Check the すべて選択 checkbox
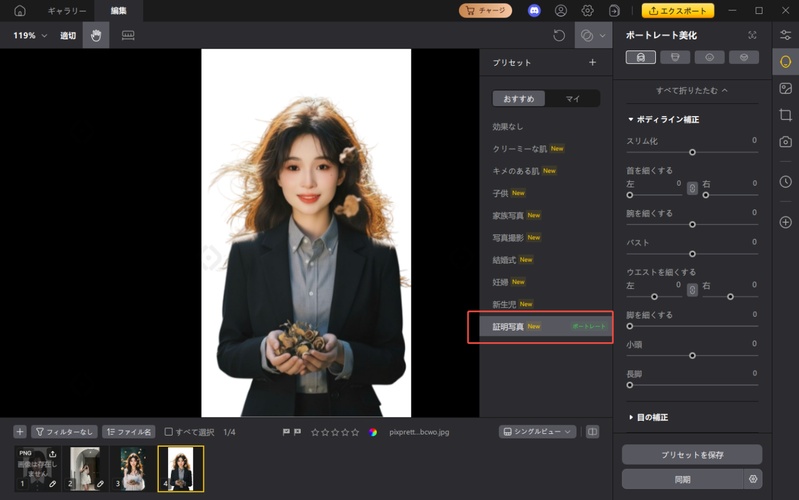This screenshot has width=799, height=500. click(x=168, y=432)
